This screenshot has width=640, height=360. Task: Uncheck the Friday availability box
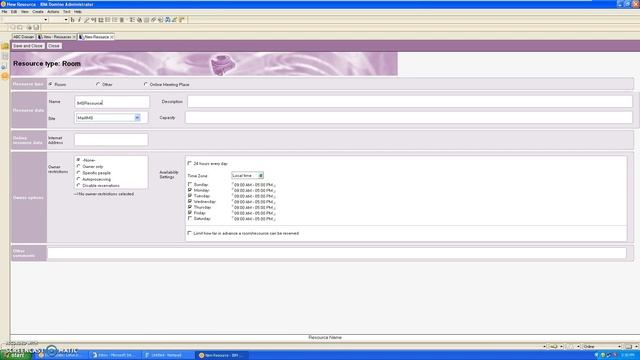190,213
